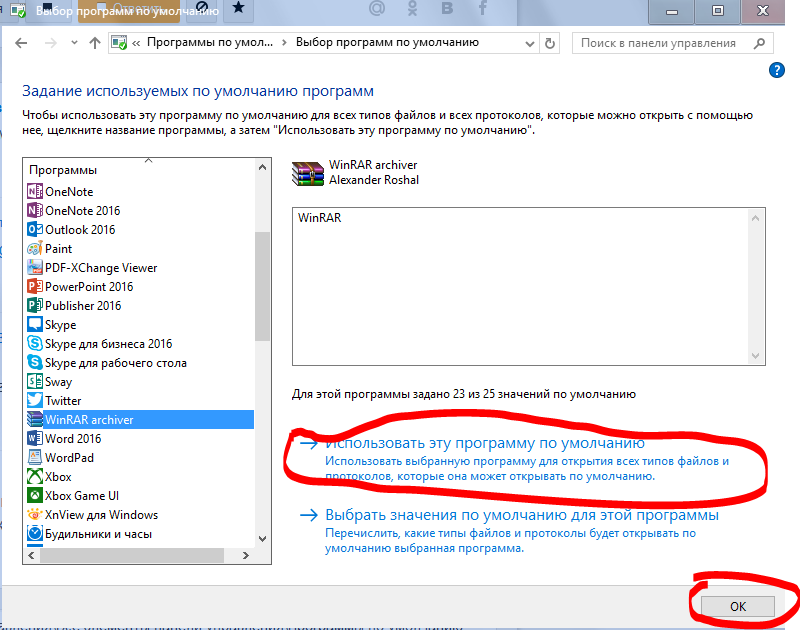Click the Будильники и часы clock icon
800x630 pixels.
click(x=35, y=533)
